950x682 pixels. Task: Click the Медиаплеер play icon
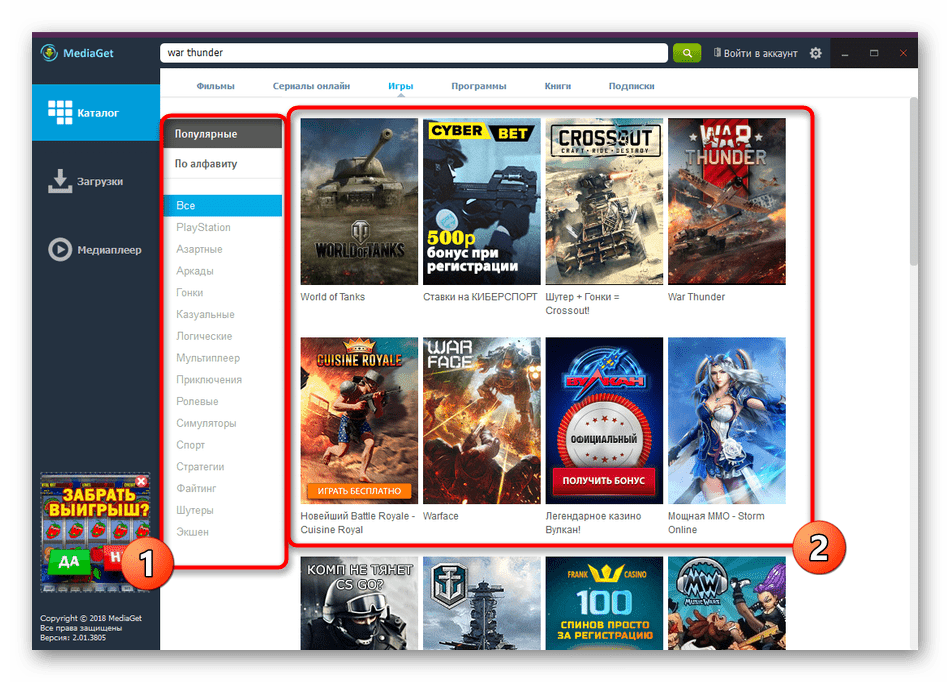[59, 250]
